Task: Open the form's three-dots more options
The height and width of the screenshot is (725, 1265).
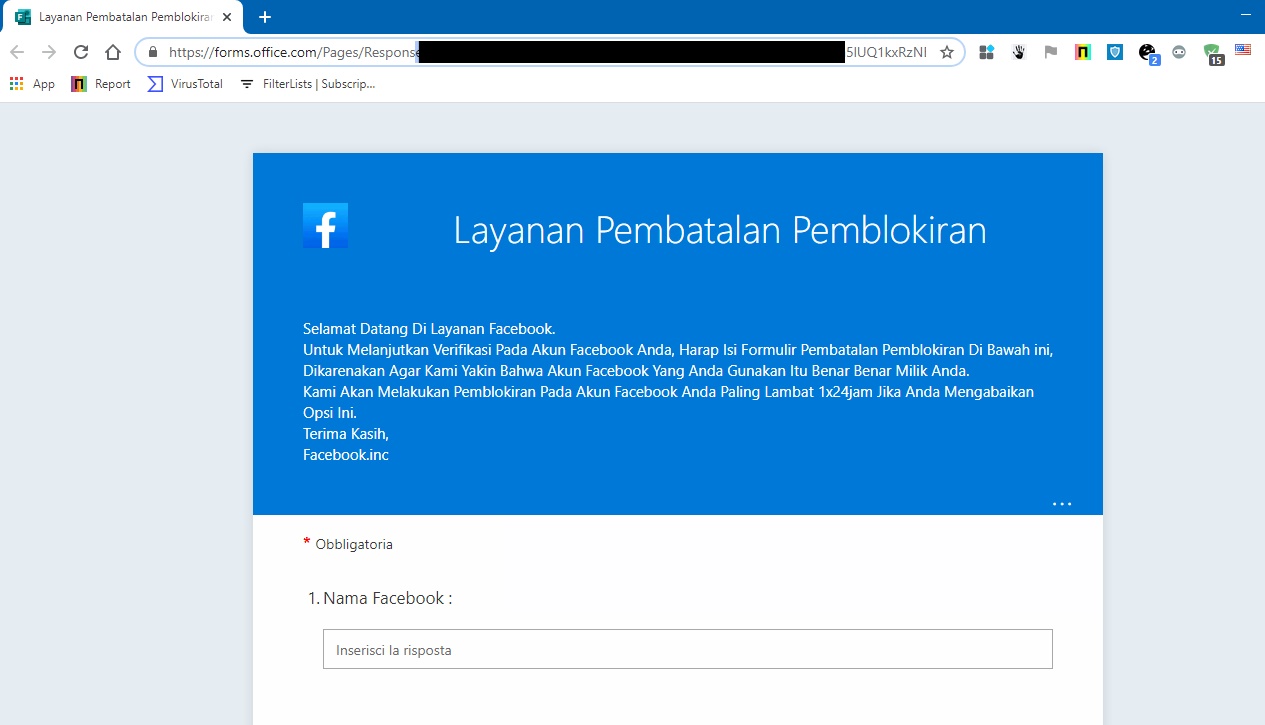Action: point(1062,504)
